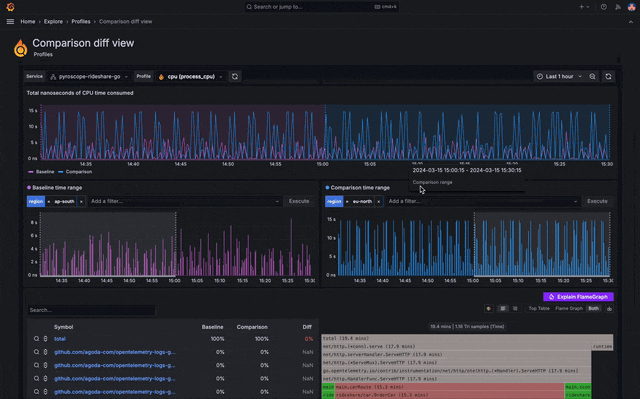Focus the Search or jump to field
Image resolution: width=640 pixels, height=399 pixels.
(322, 7)
